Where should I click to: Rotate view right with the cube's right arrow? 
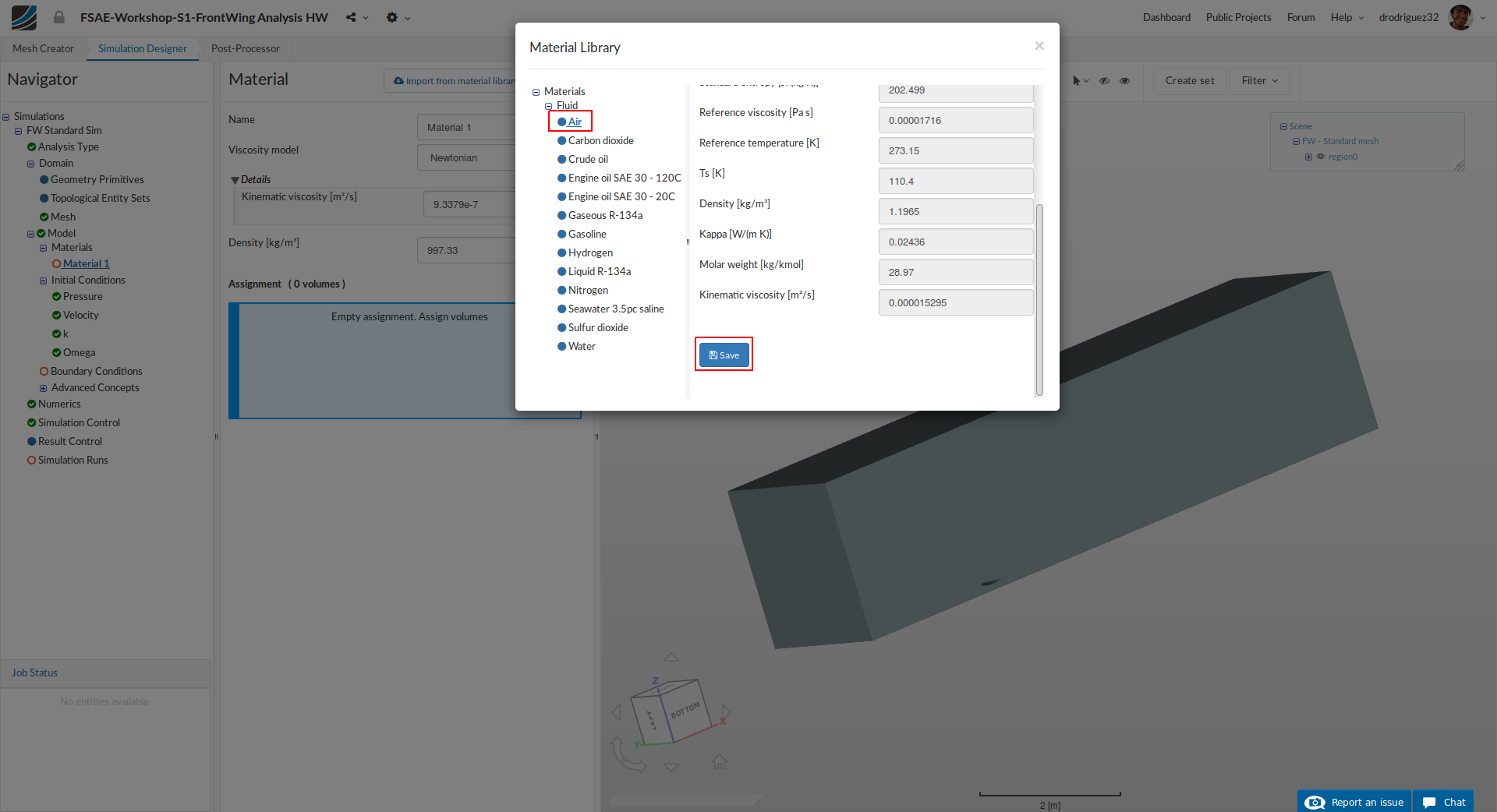(726, 712)
